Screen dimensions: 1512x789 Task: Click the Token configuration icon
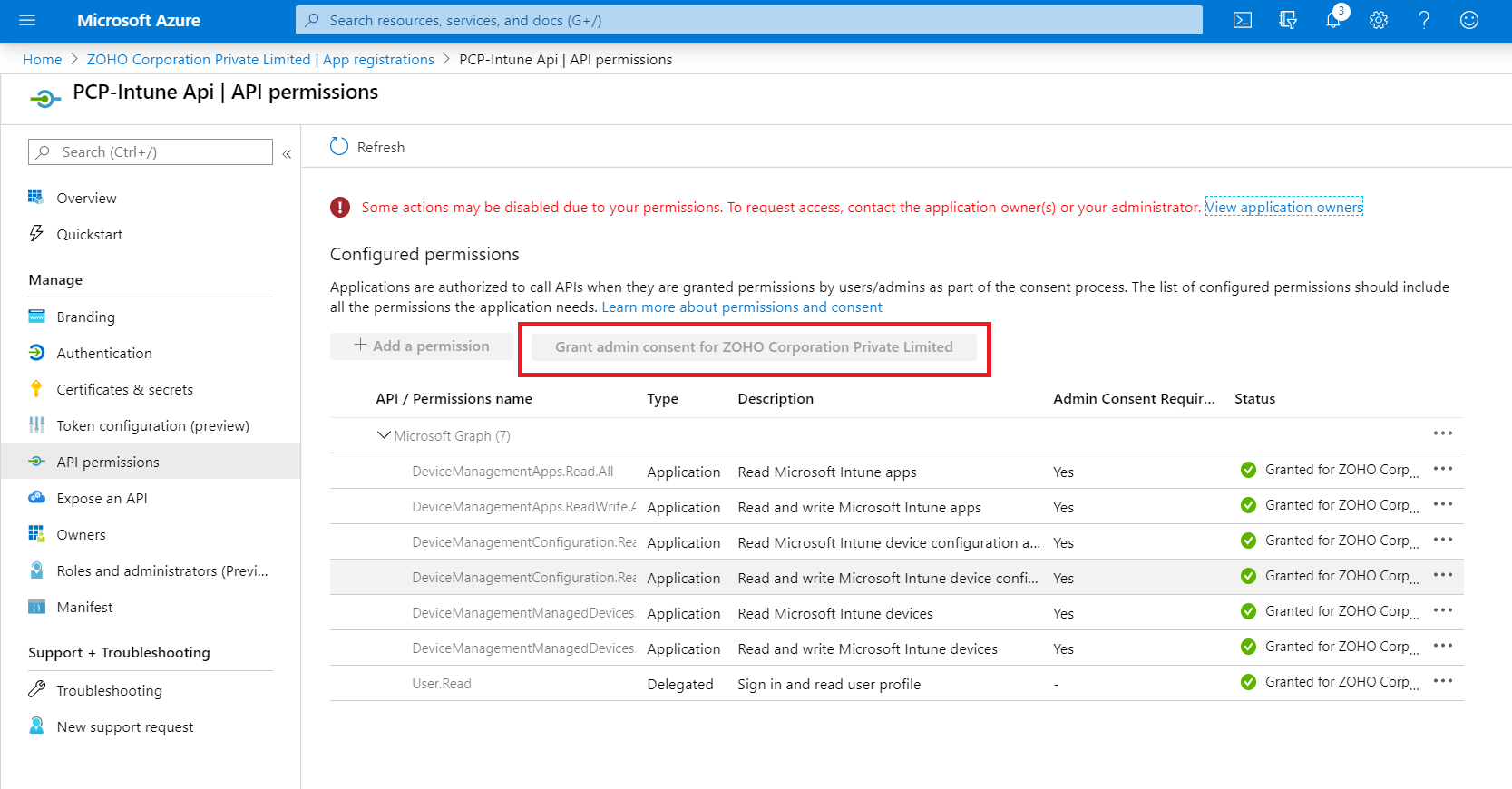click(x=36, y=424)
